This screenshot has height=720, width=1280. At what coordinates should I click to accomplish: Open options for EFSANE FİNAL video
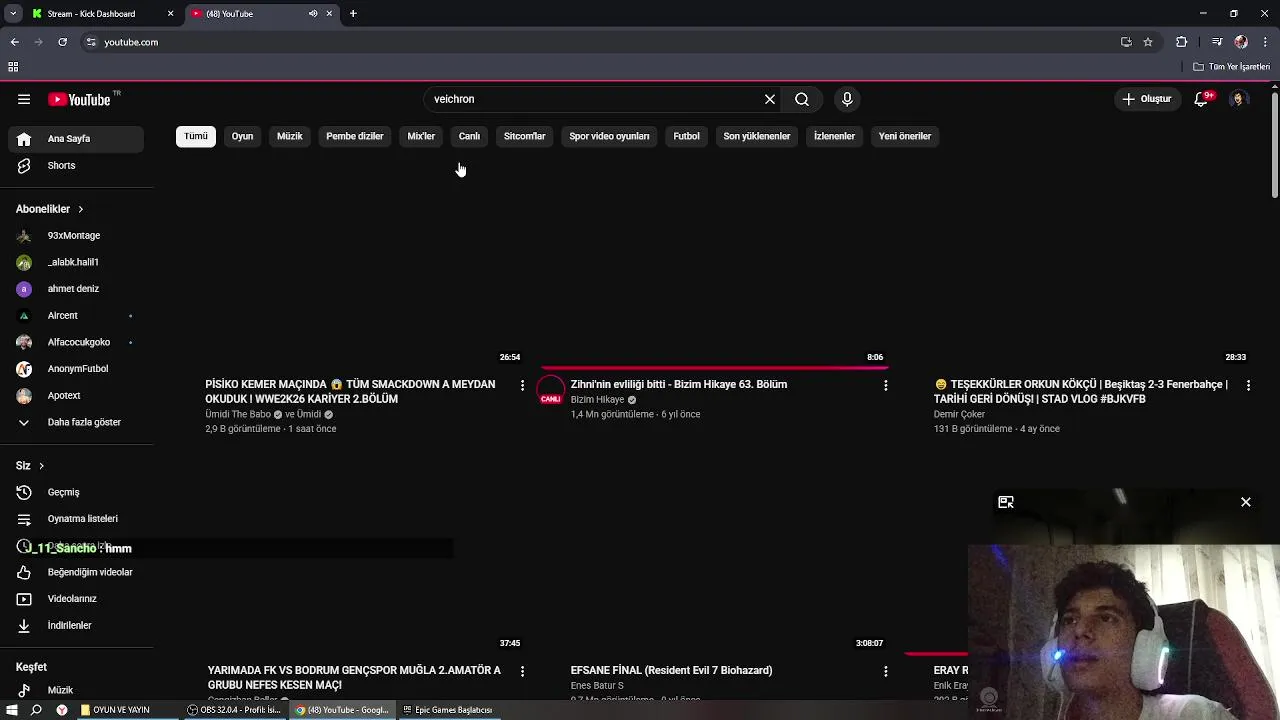coord(886,671)
